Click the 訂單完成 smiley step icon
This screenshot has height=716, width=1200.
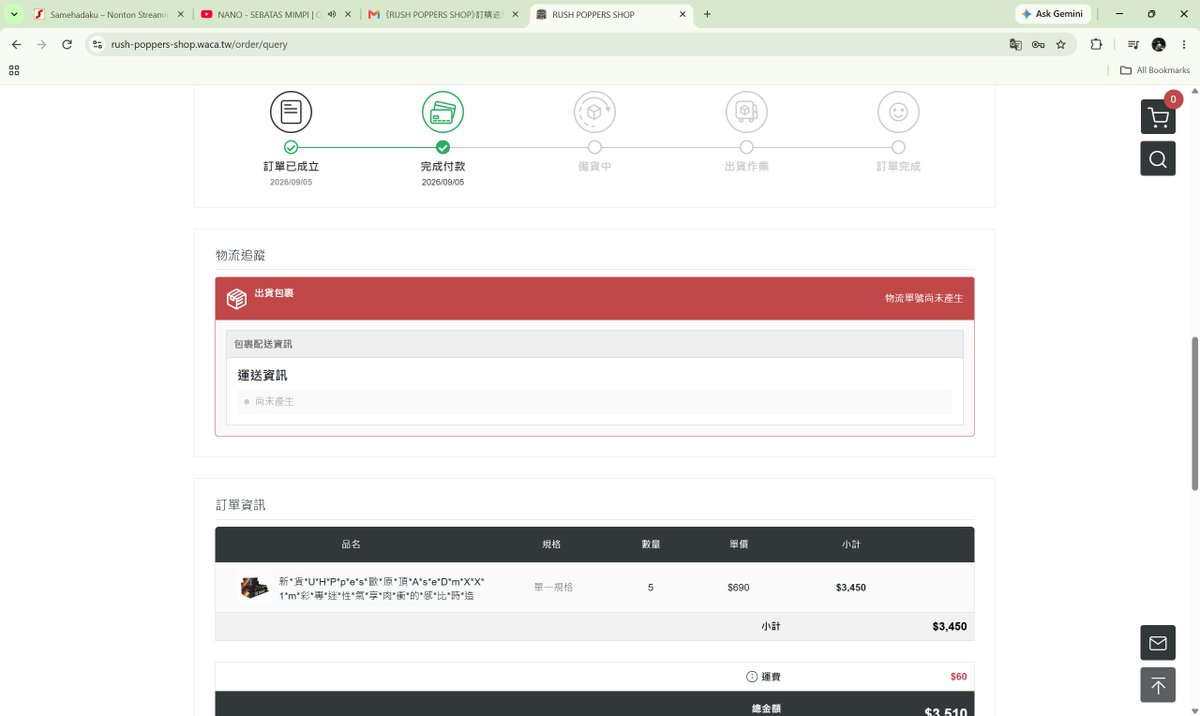click(898, 112)
